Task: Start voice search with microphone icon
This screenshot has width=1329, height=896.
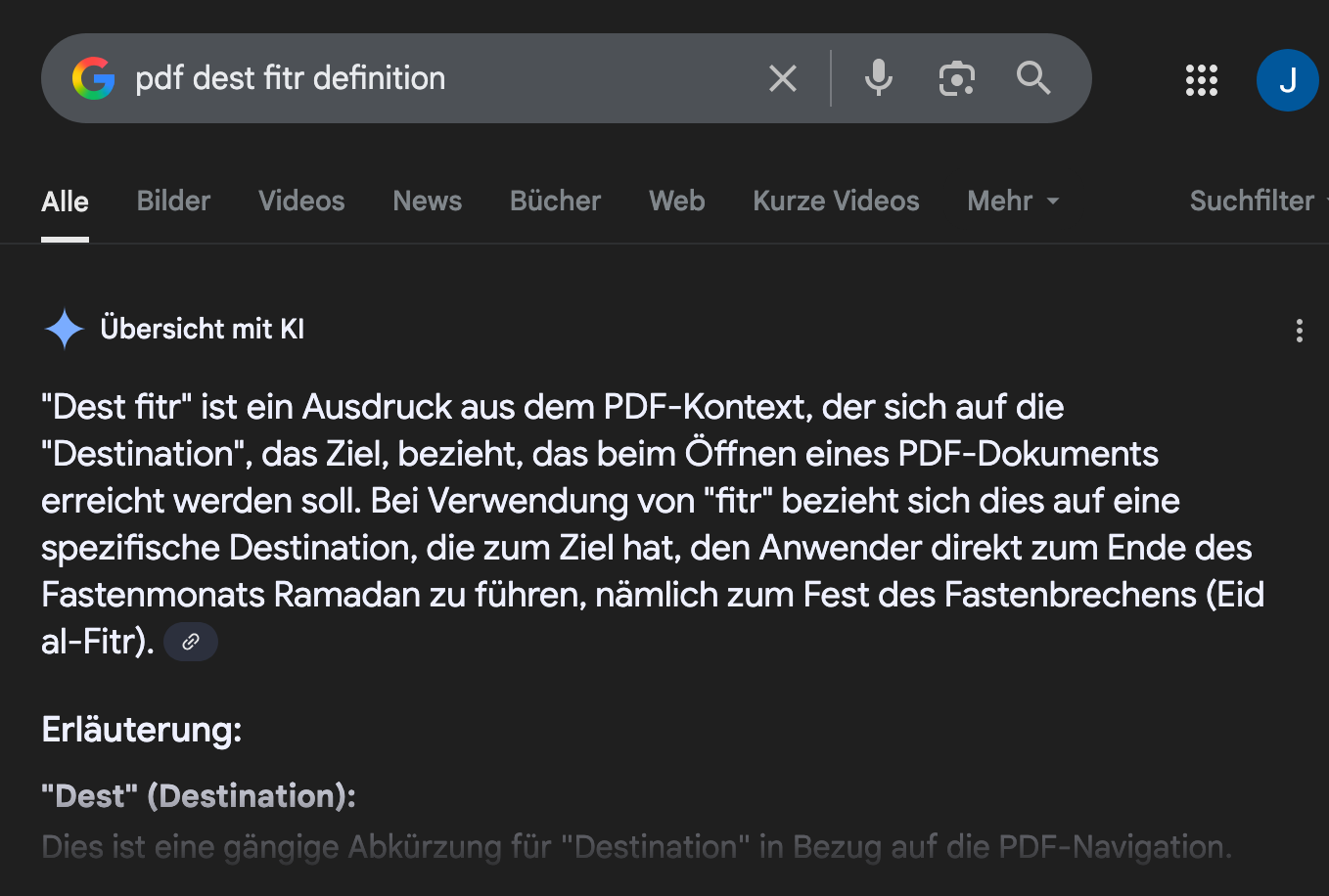Action: [879, 78]
